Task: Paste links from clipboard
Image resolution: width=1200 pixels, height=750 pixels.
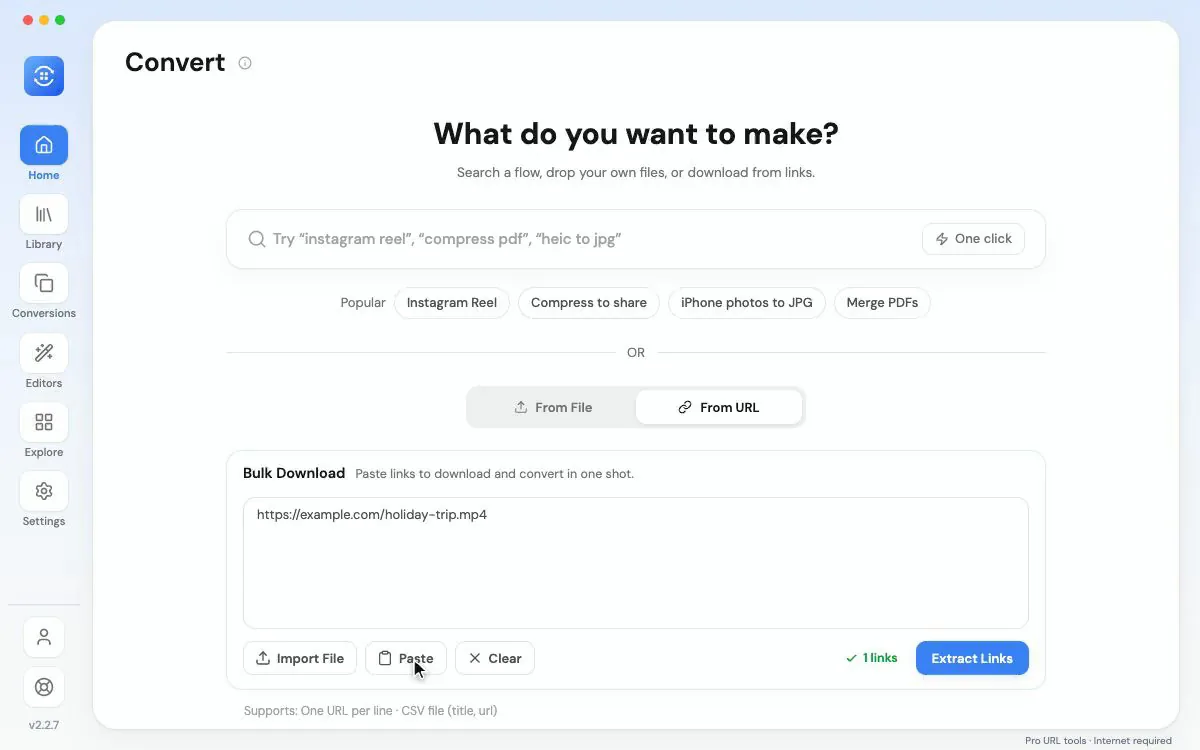Action: click(x=406, y=658)
